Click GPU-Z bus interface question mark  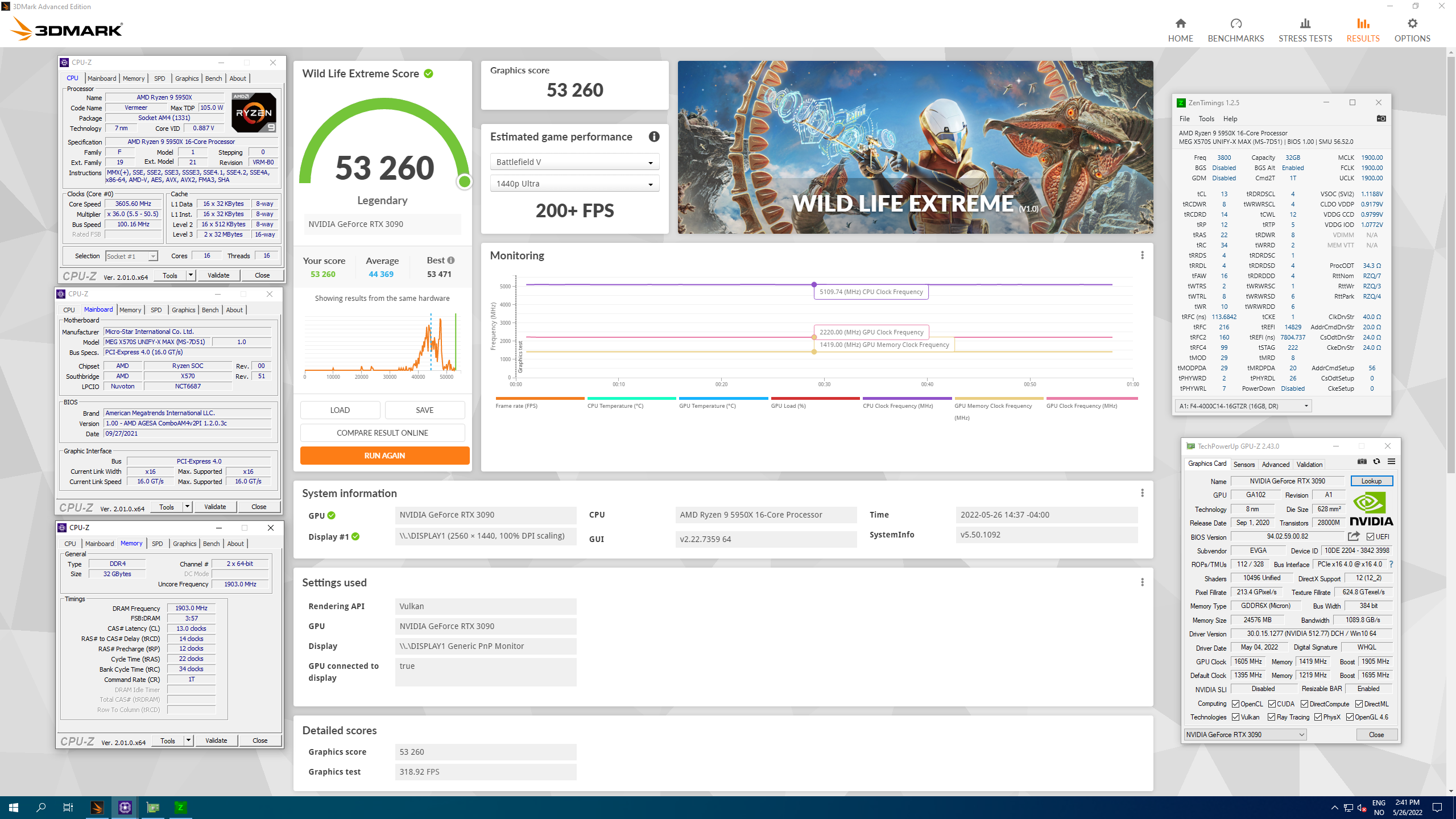click(x=1391, y=564)
